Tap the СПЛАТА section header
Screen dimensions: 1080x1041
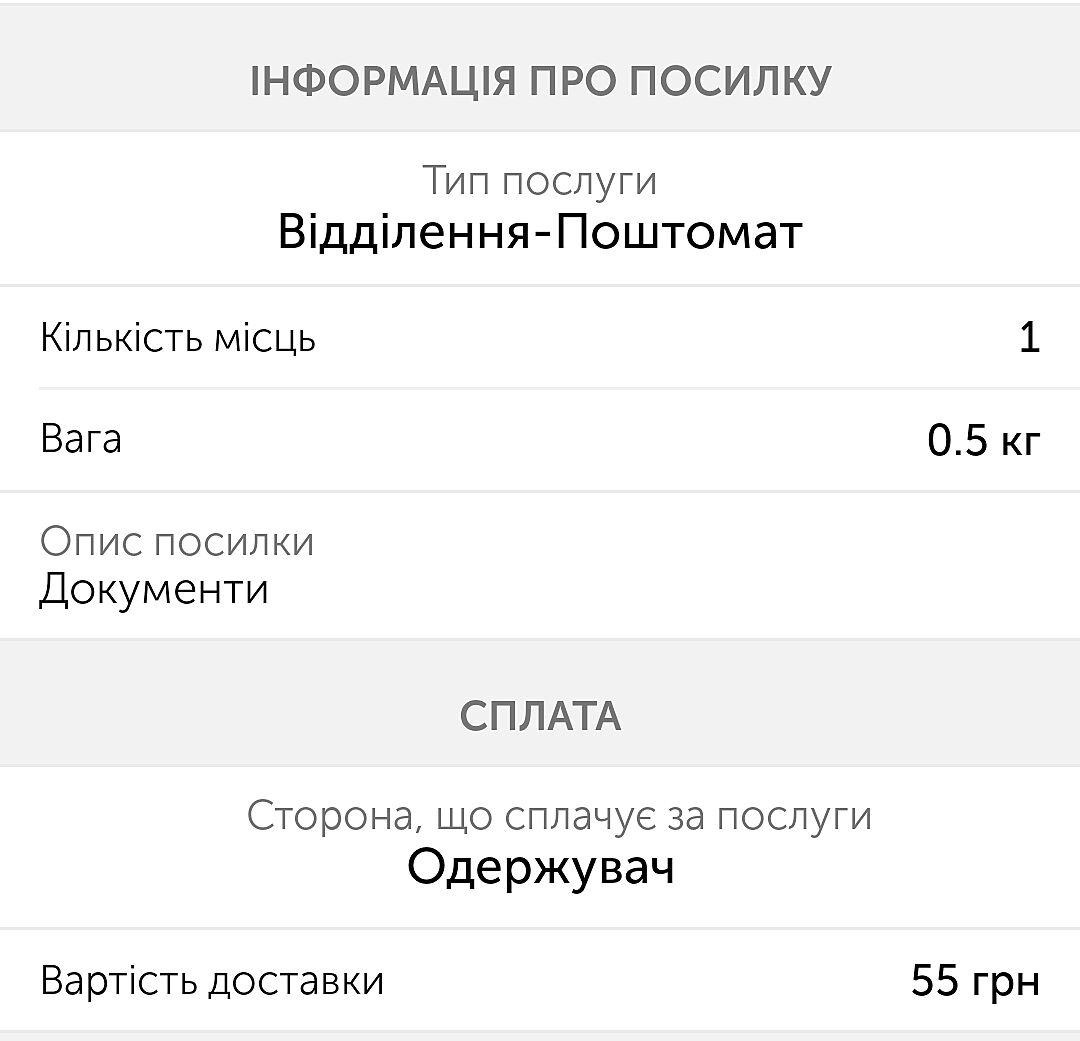pyautogui.click(x=540, y=716)
